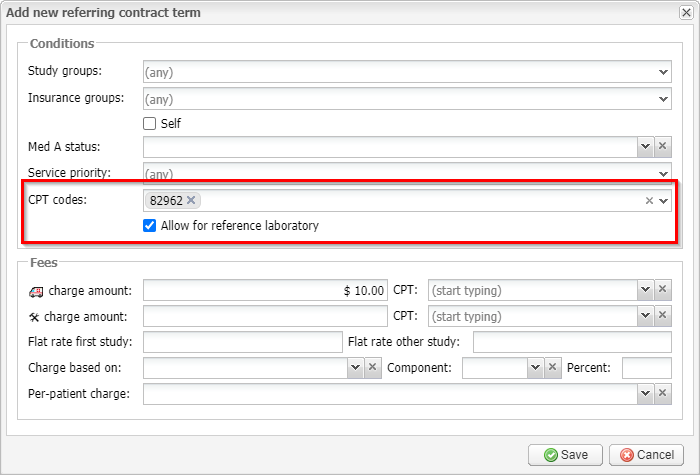Save the contract term
The height and width of the screenshot is (475, 700).
click(565, 455)
